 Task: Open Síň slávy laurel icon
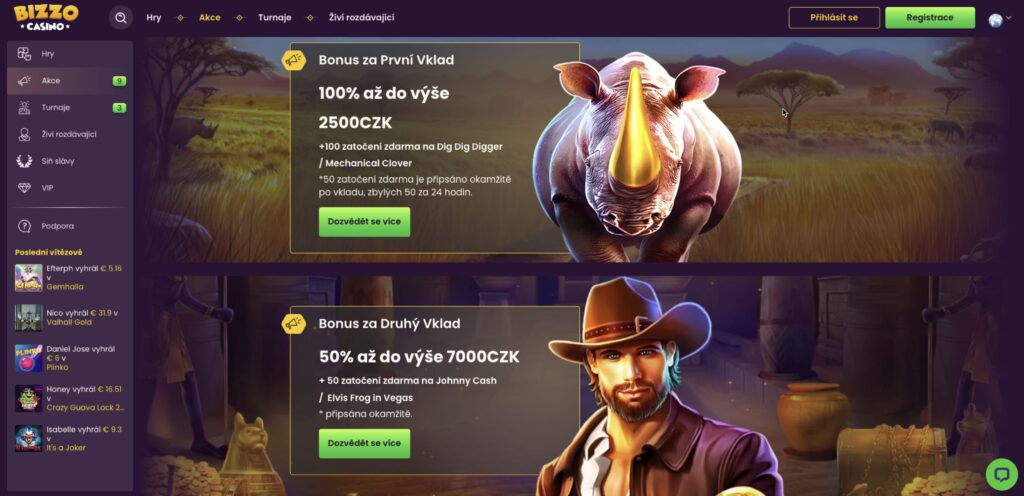click(x=24, y=161)
